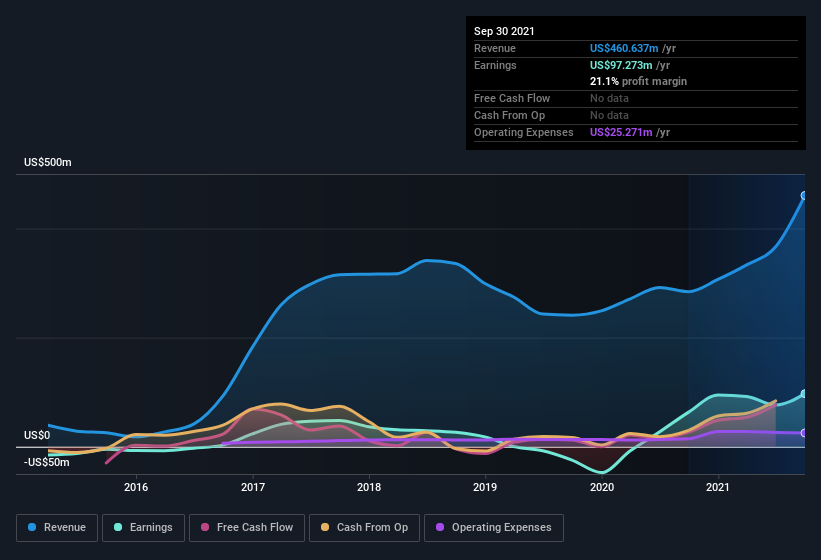This screenshot has height=560, width=821.
Task: Click the 2021 x-axis label
Action: coord(718,487)
